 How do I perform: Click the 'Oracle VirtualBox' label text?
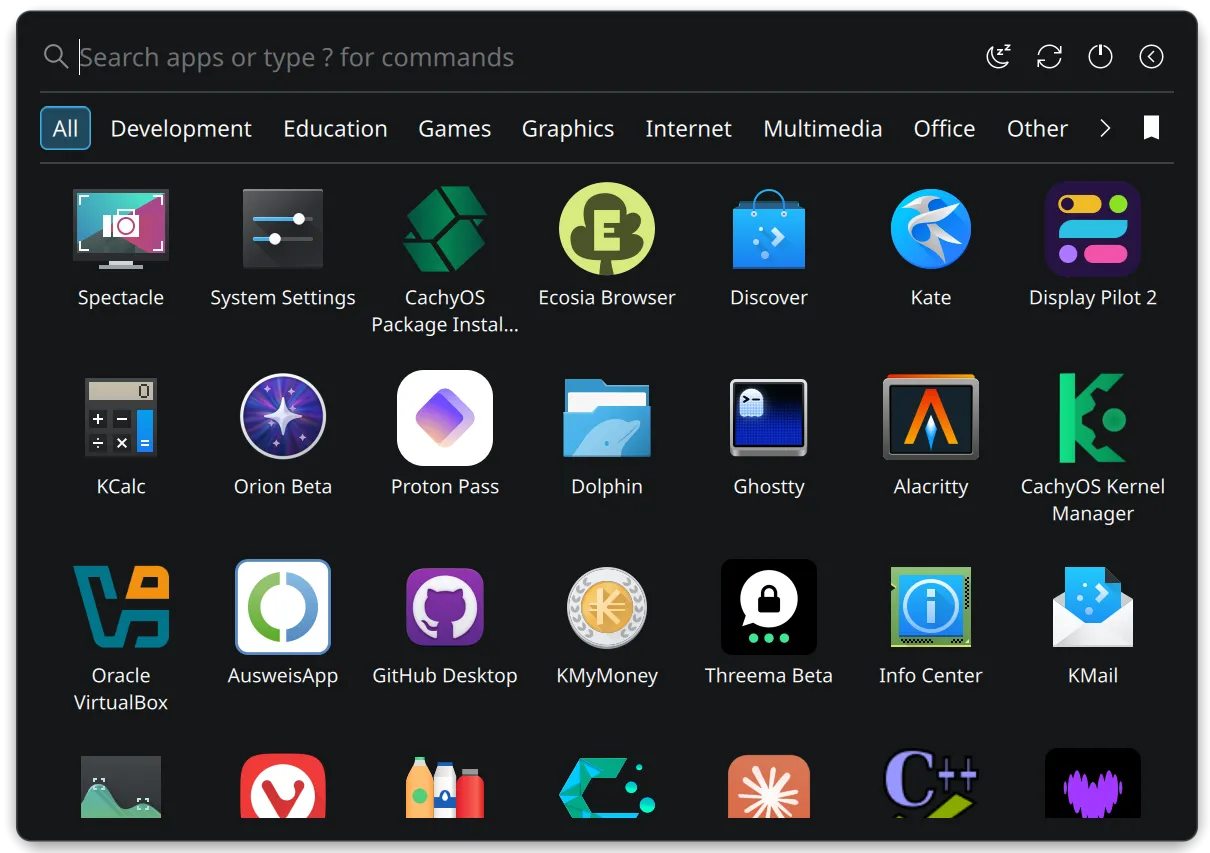click(x=121, y=689)
